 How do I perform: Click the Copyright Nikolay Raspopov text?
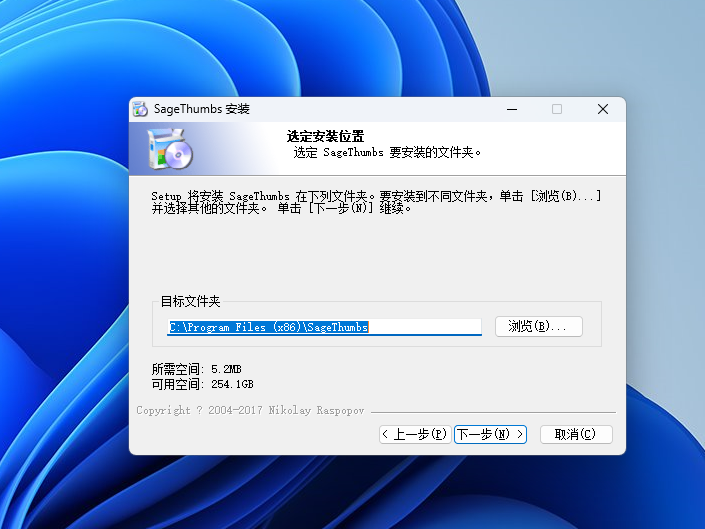coord(250,410)
